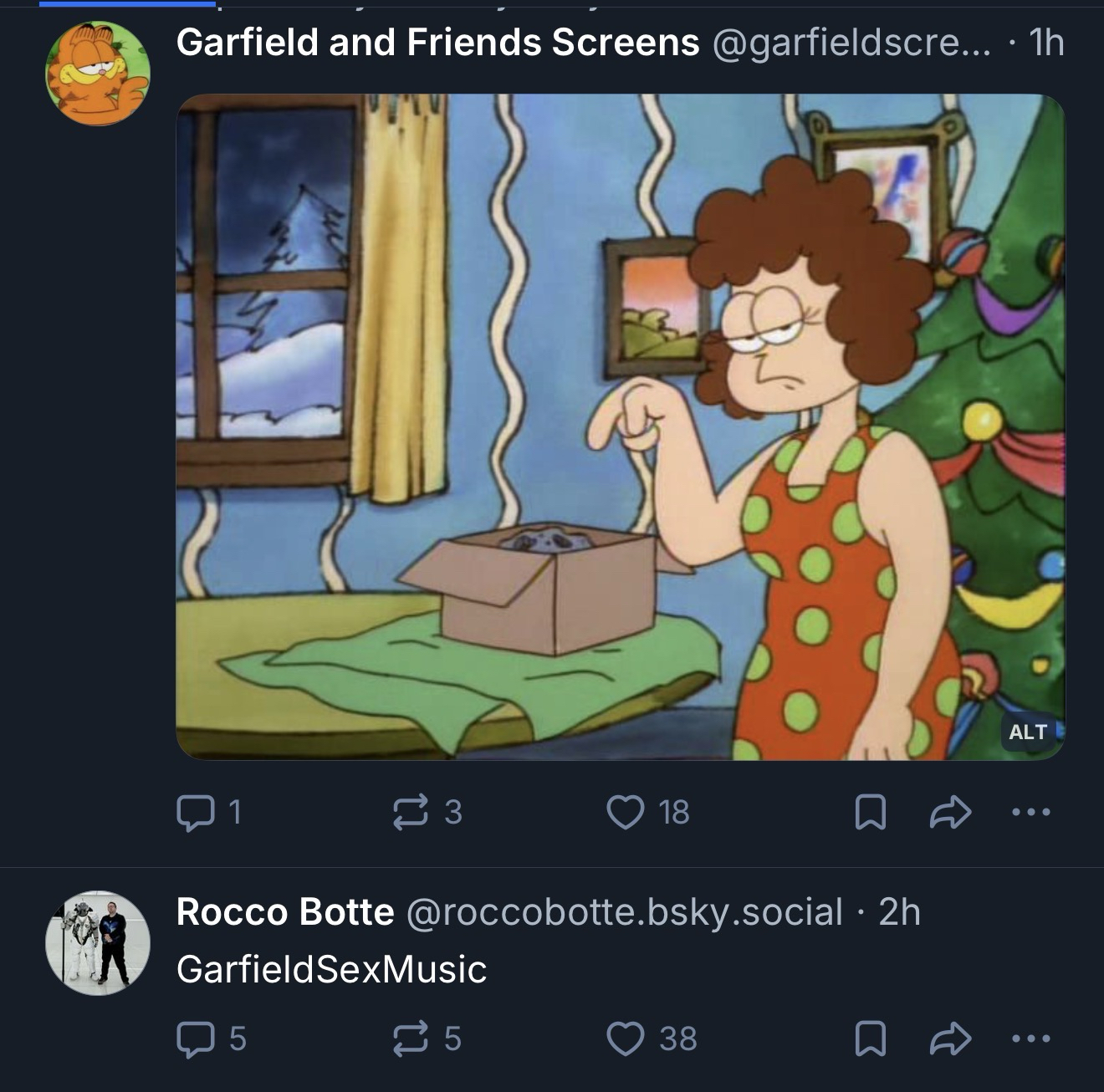The image size is (1104, 1092).
Task: Reply to the Garfield and Friends Screens post
Action: coord(195,812)
